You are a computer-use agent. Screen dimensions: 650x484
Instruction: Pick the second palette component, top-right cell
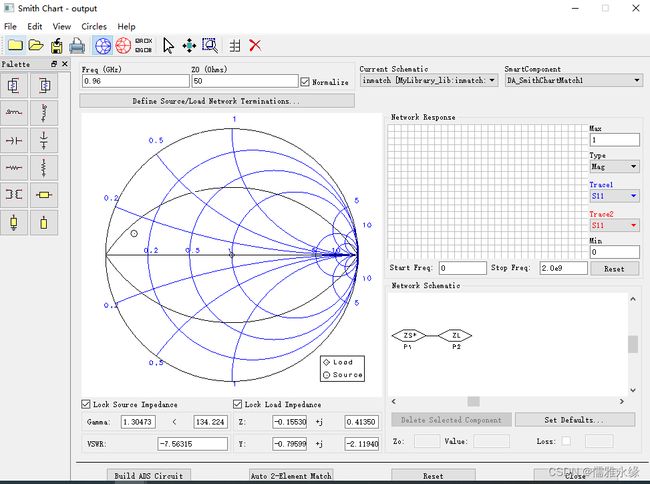44,86
